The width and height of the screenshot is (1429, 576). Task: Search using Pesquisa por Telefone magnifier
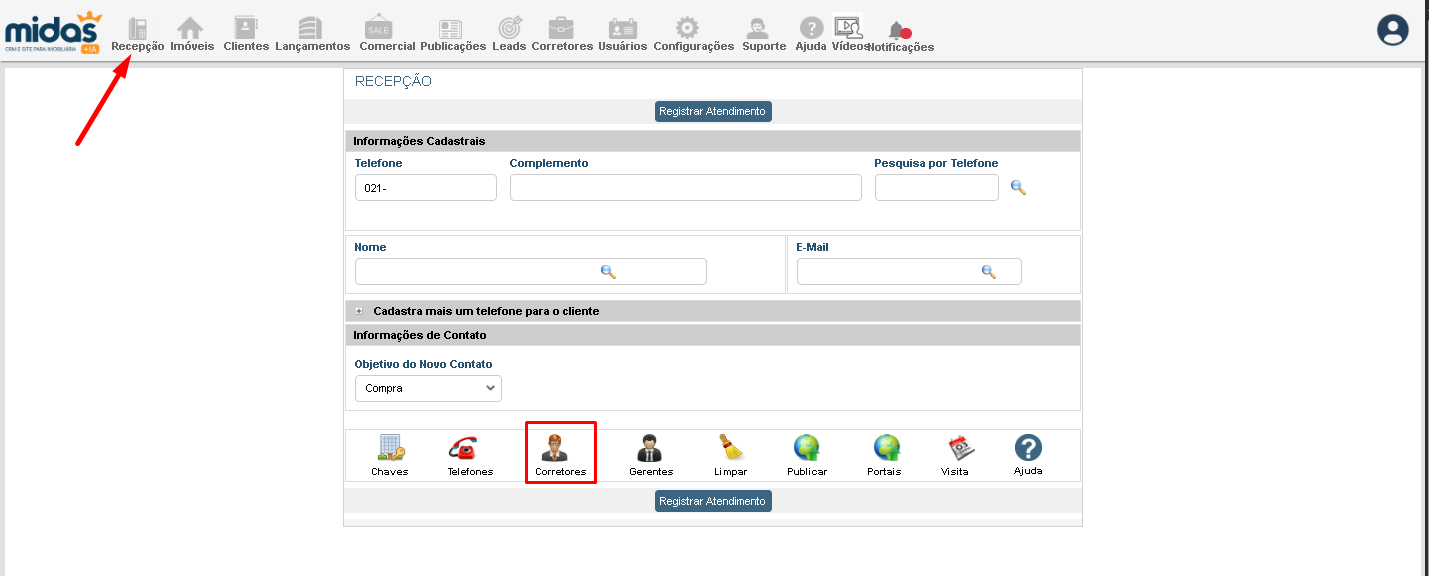coord(1018,187)
